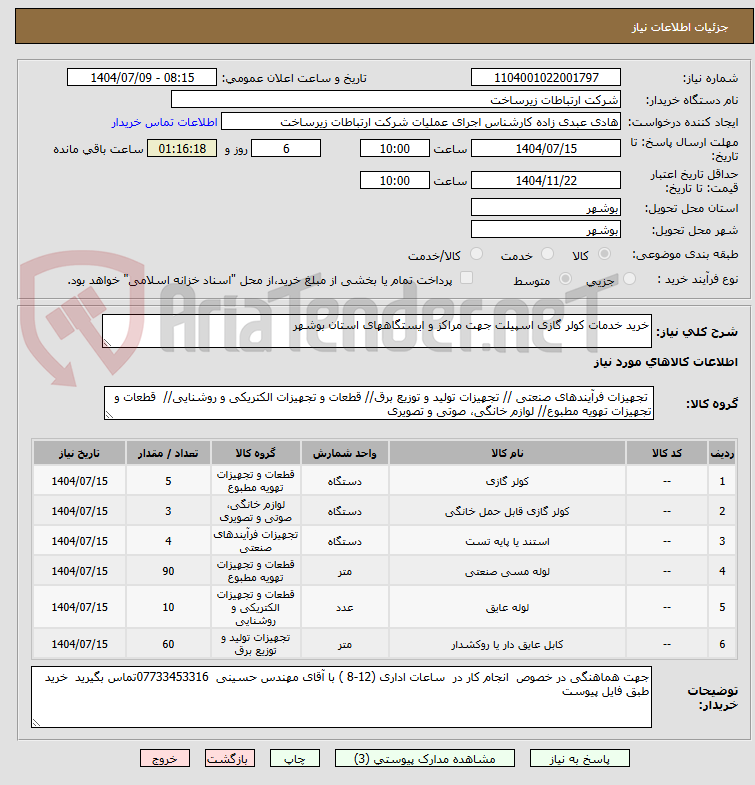Image resolution: width=755 pixels, height=785 pixels.
Task: Click the شماره نیاز number field
Action: (x=546, y=78)
